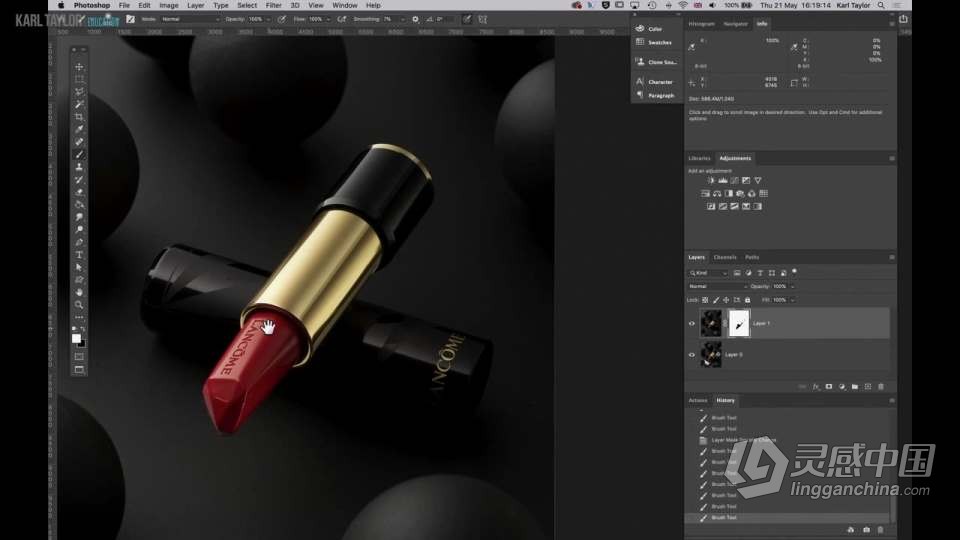Toggle pressure for brush size
This screenshot has height=540, width=960.
(467, 19)
